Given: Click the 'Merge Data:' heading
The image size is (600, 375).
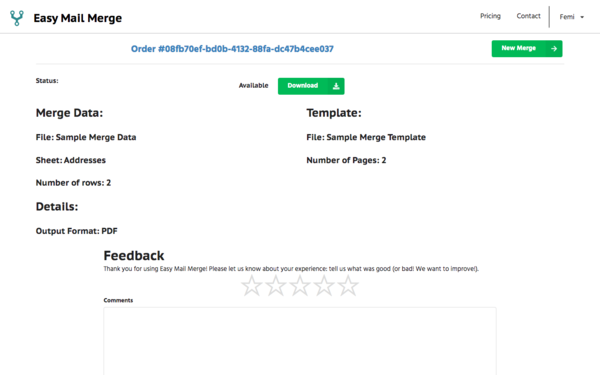Looking at the screenshot, I should pos(69,113).
